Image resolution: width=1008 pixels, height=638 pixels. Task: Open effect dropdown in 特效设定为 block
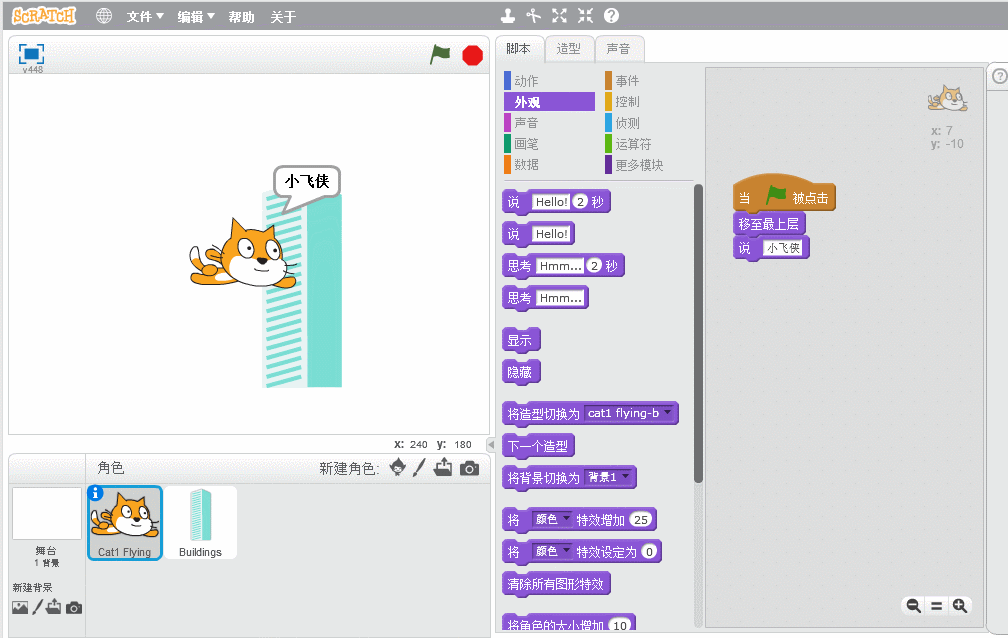click(552, 551)
